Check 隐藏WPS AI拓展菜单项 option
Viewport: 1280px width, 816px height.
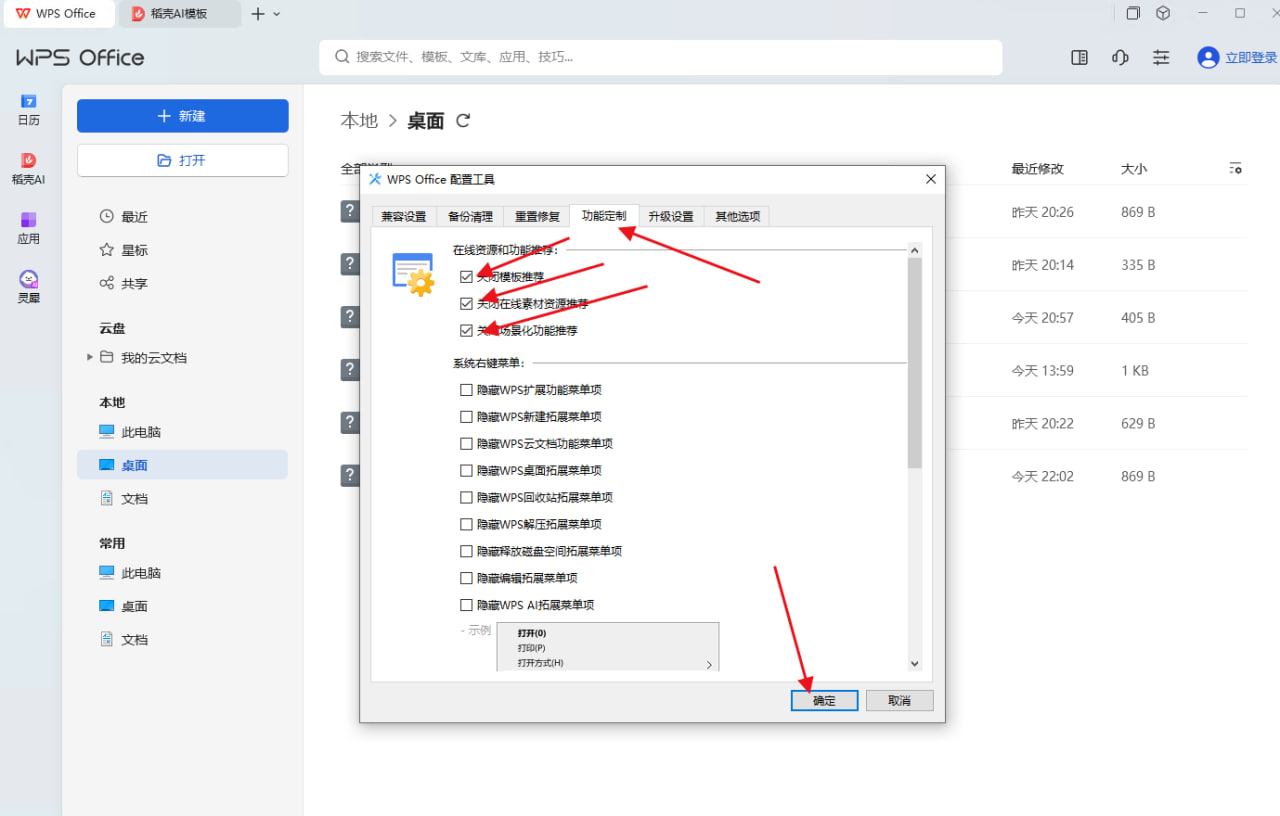pos(466,605)
